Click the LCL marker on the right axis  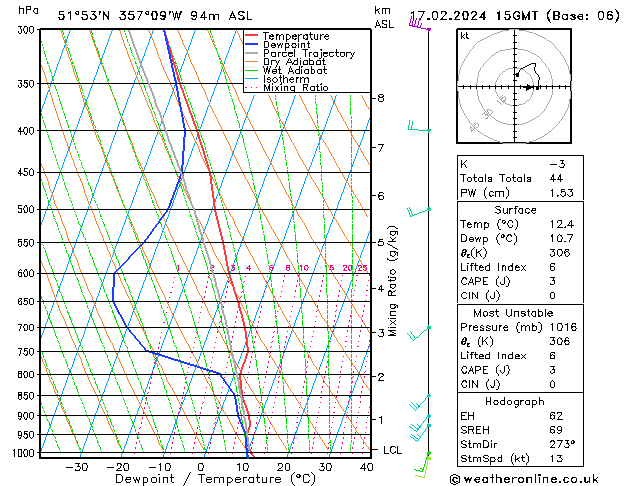pos(393,450)
